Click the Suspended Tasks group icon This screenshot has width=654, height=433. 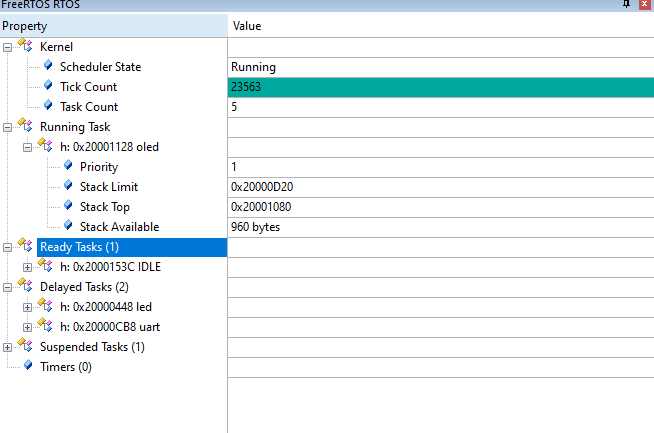click(x=25, y=345)
